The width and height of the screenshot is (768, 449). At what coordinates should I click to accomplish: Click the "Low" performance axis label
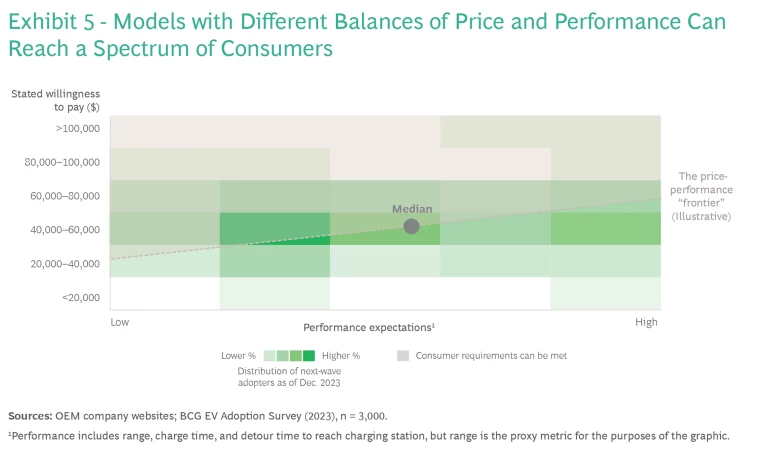pos(119,323)
